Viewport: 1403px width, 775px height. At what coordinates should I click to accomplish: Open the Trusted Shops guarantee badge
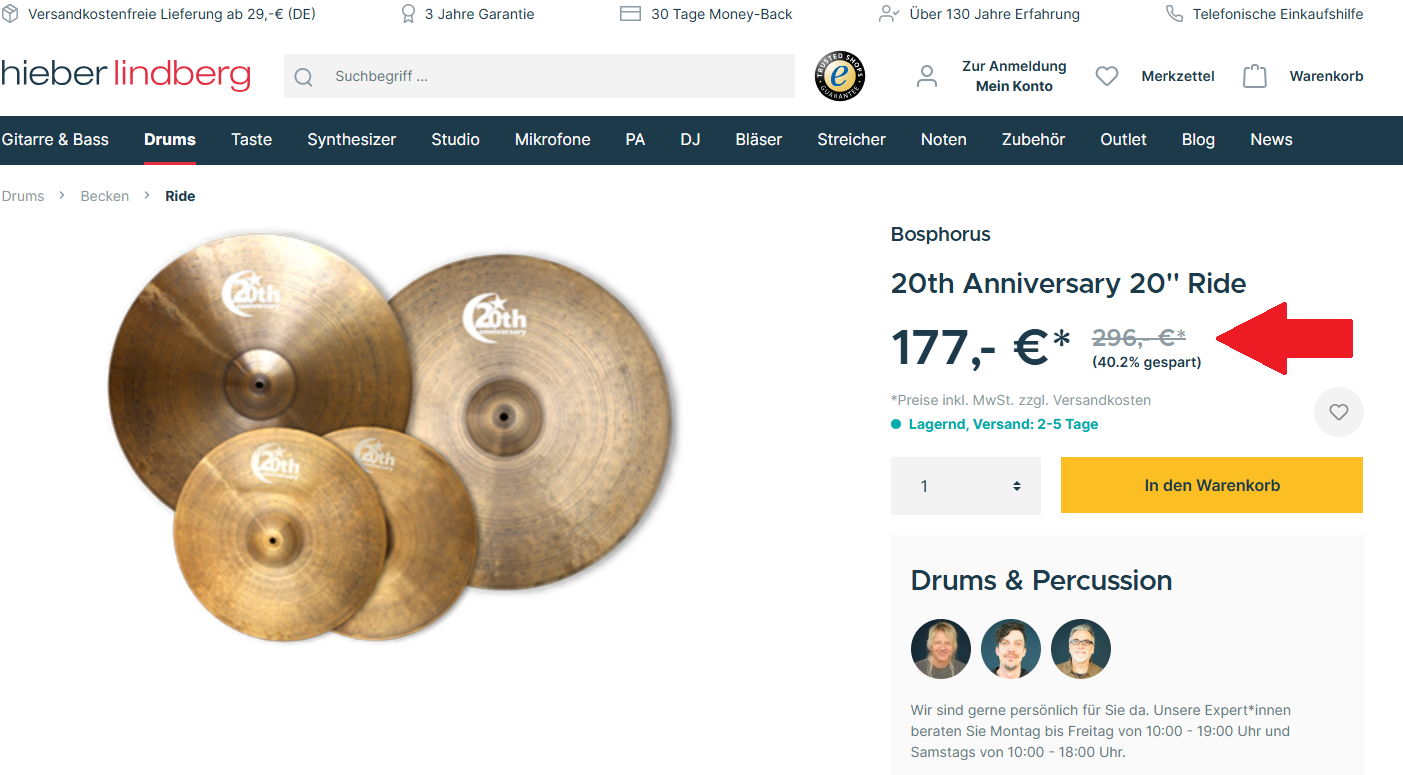[840, 76]
